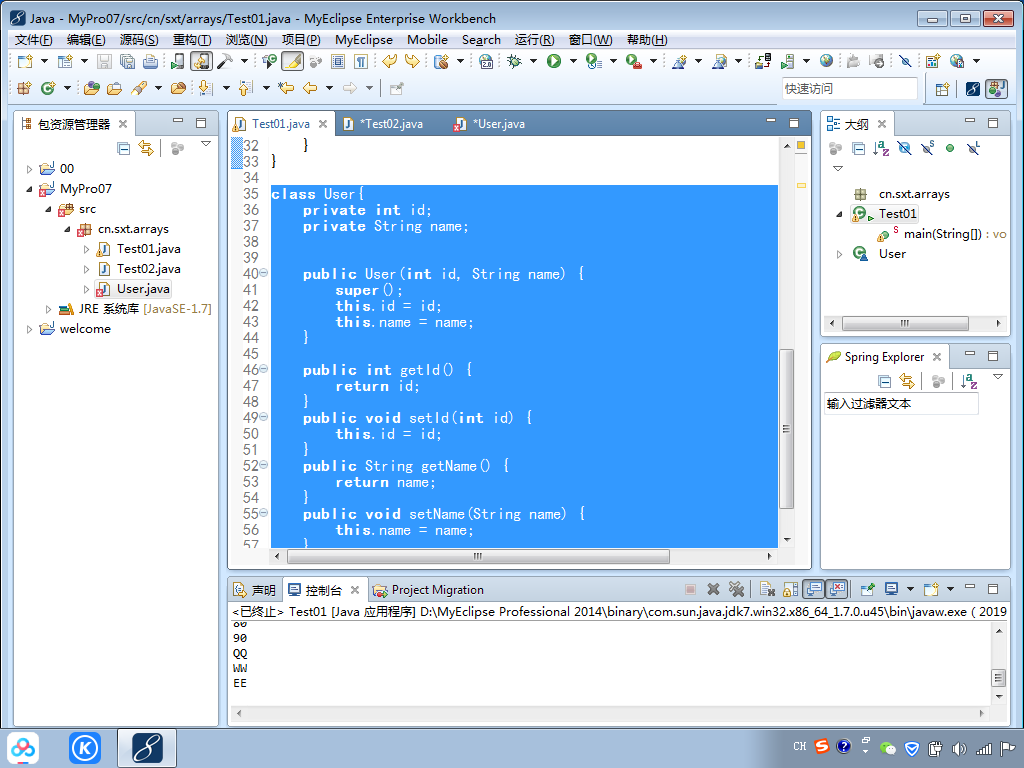This screenshot has width=1024, height=768.
Task: Click the Debug bug icon
Action: pyautogui.click(x=515, y=61)
